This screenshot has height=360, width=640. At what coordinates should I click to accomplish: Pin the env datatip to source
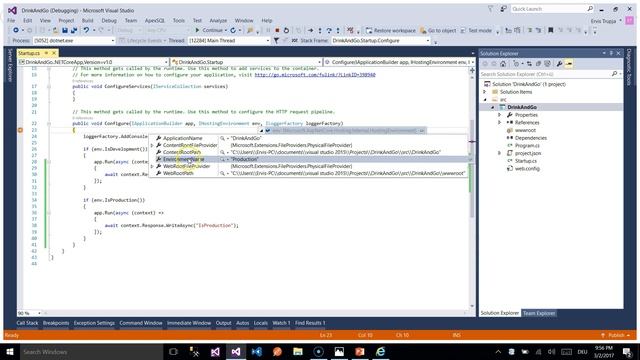tap(422, 131)
